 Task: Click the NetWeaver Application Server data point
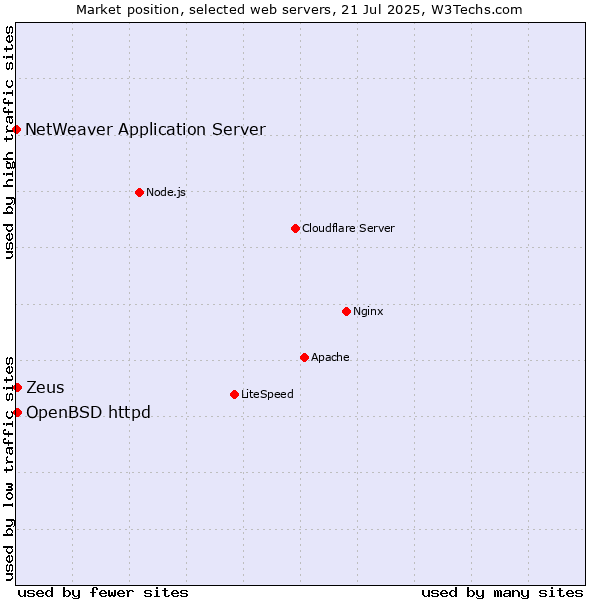(x=16, y=130)
